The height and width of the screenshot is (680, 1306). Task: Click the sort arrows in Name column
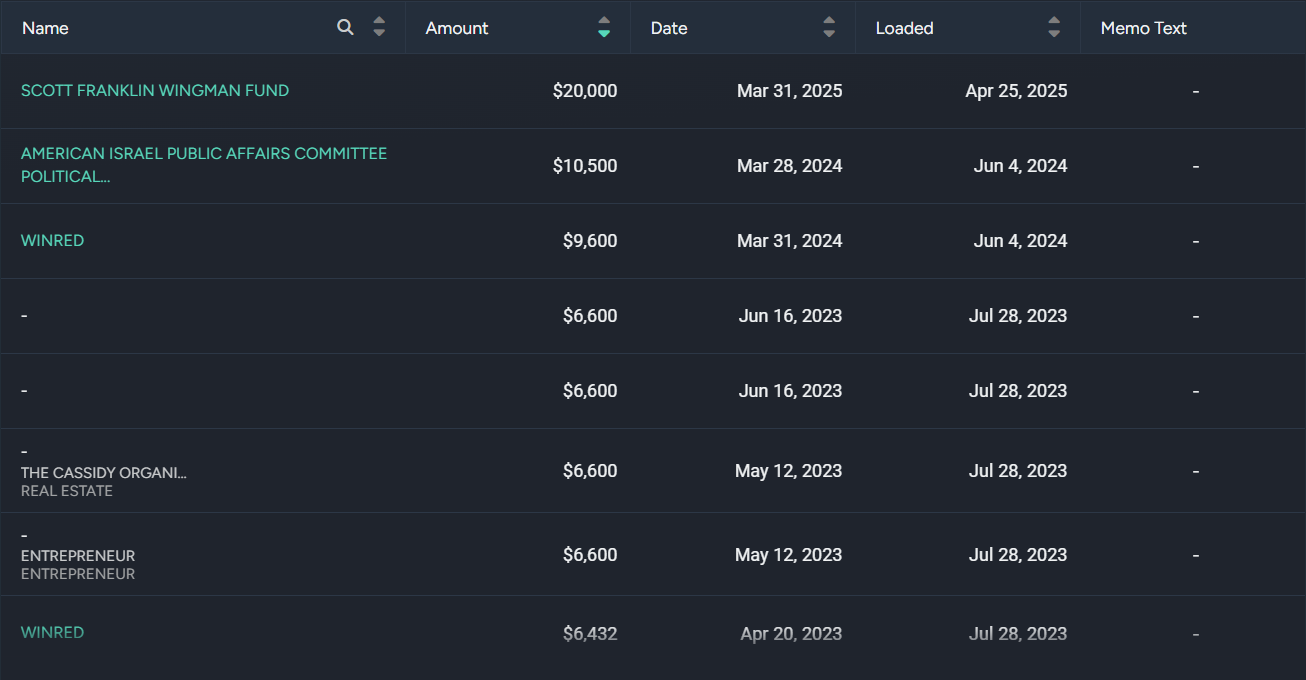point(379,27)
